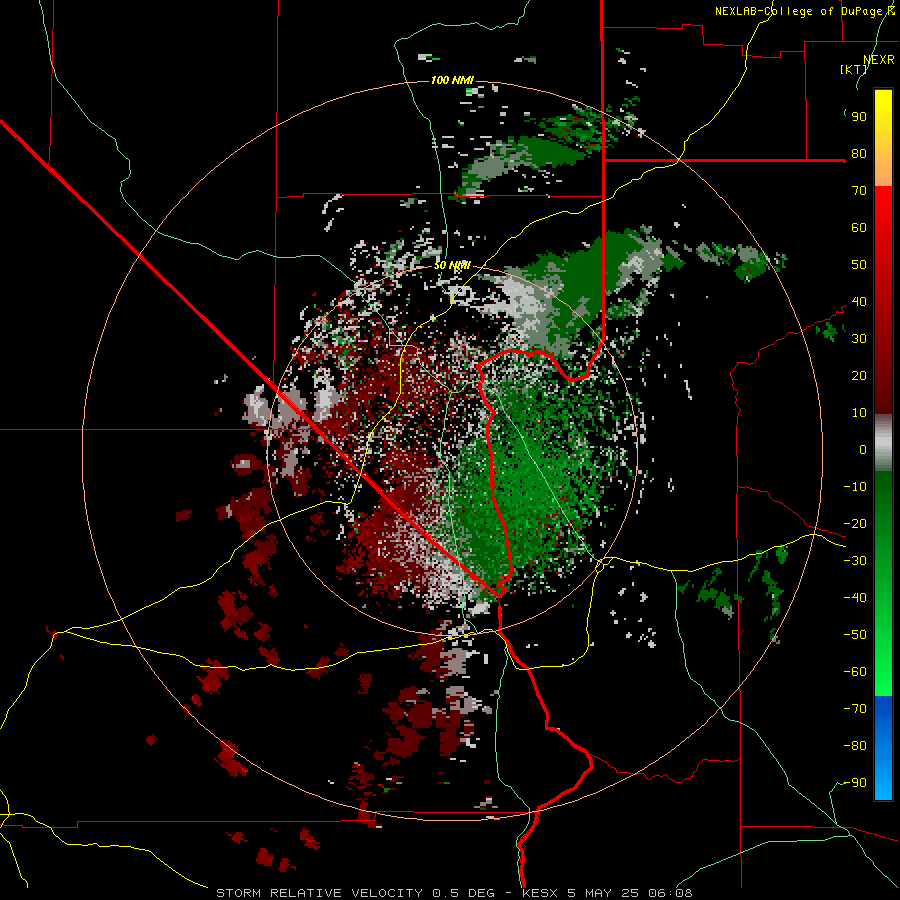Screen dimensions: 900x900
Task: Click the -90 value on the velocity scale
Action: pos(855,783)
